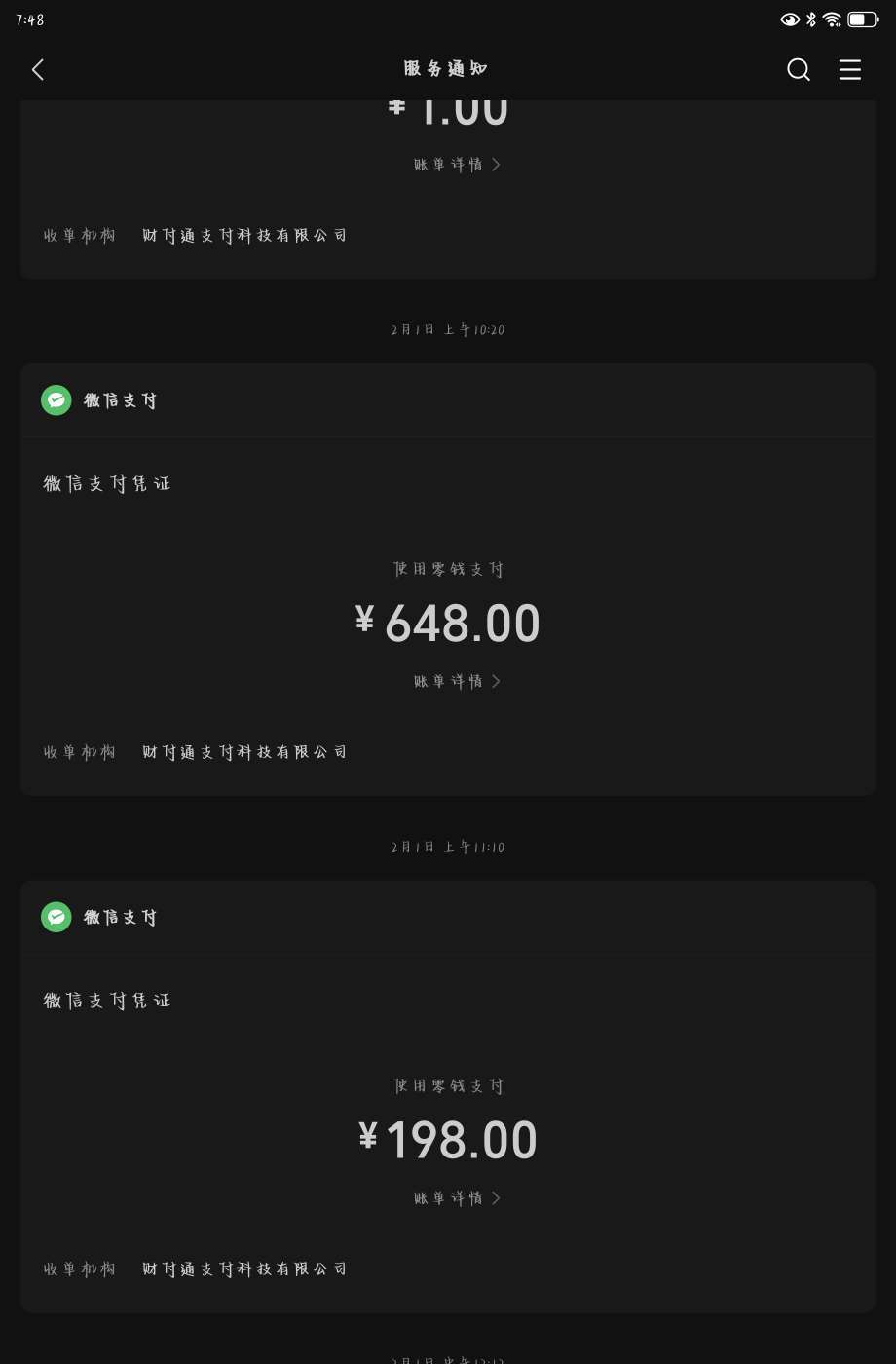Tap the back arrow in header

38,69
